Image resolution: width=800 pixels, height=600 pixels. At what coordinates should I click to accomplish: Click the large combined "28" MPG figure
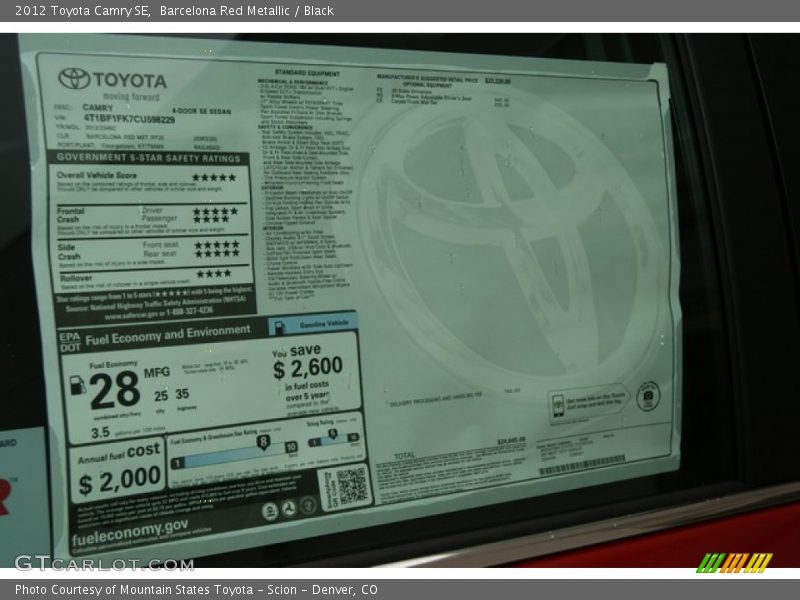(115, 390)
